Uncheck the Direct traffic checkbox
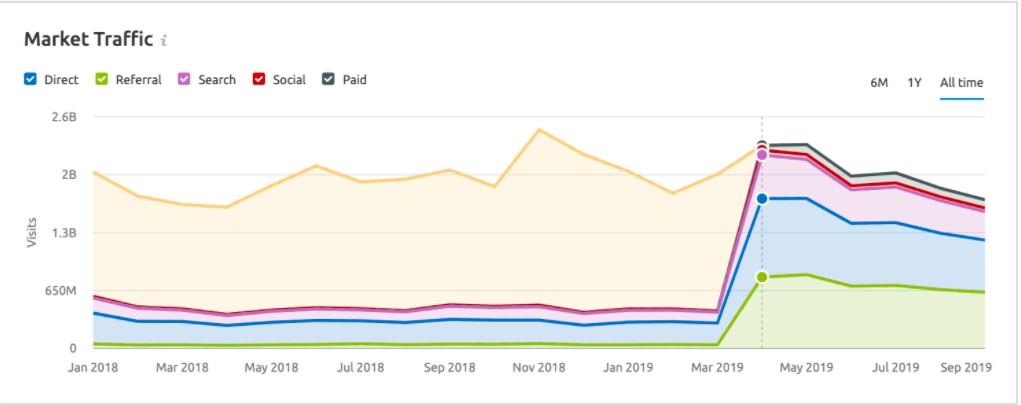 pyautogui.click(x=30, y=80)
